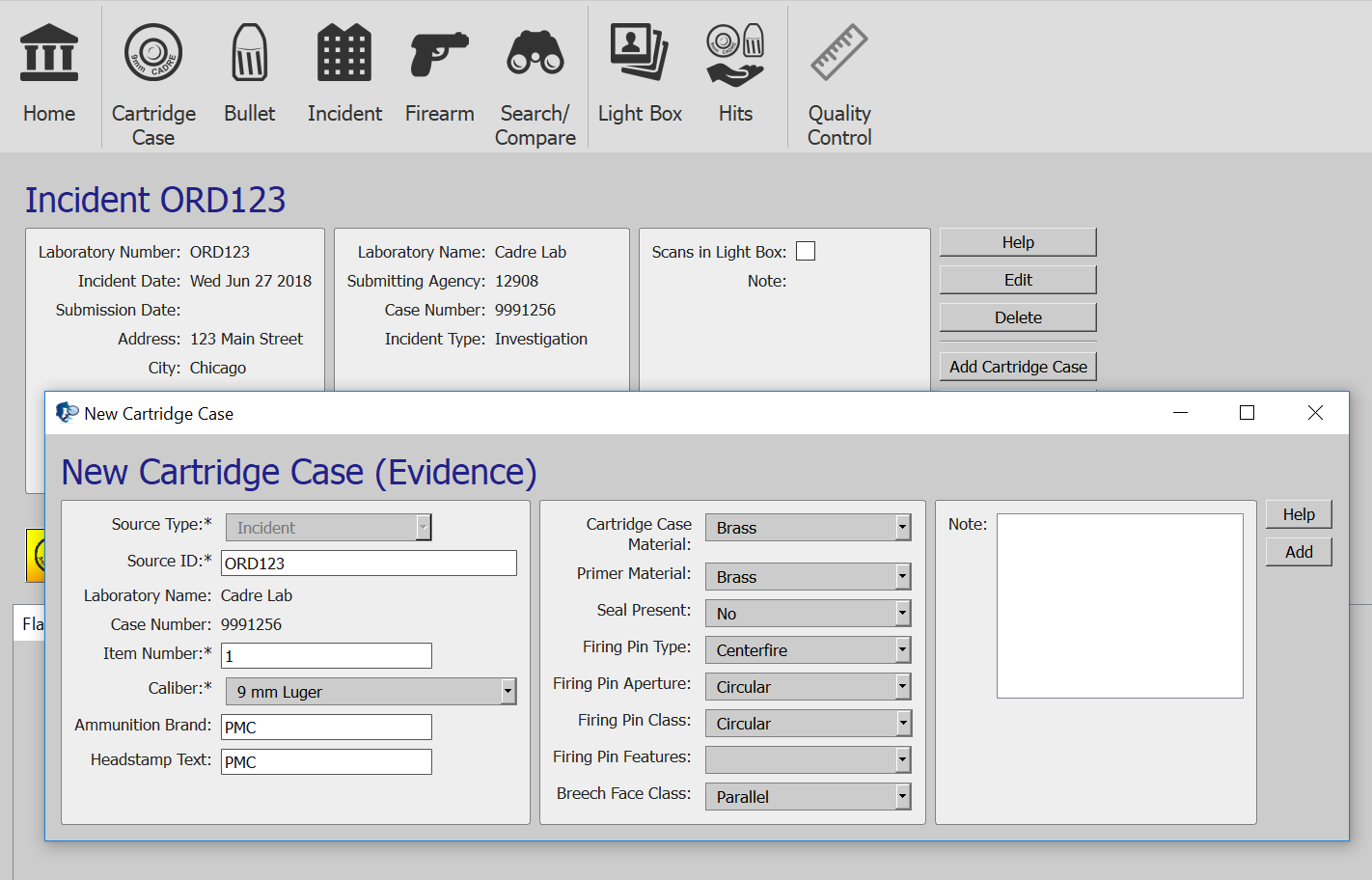
Task: Click Add Cartridge Case button
Action: click(x=1018, y=367)
